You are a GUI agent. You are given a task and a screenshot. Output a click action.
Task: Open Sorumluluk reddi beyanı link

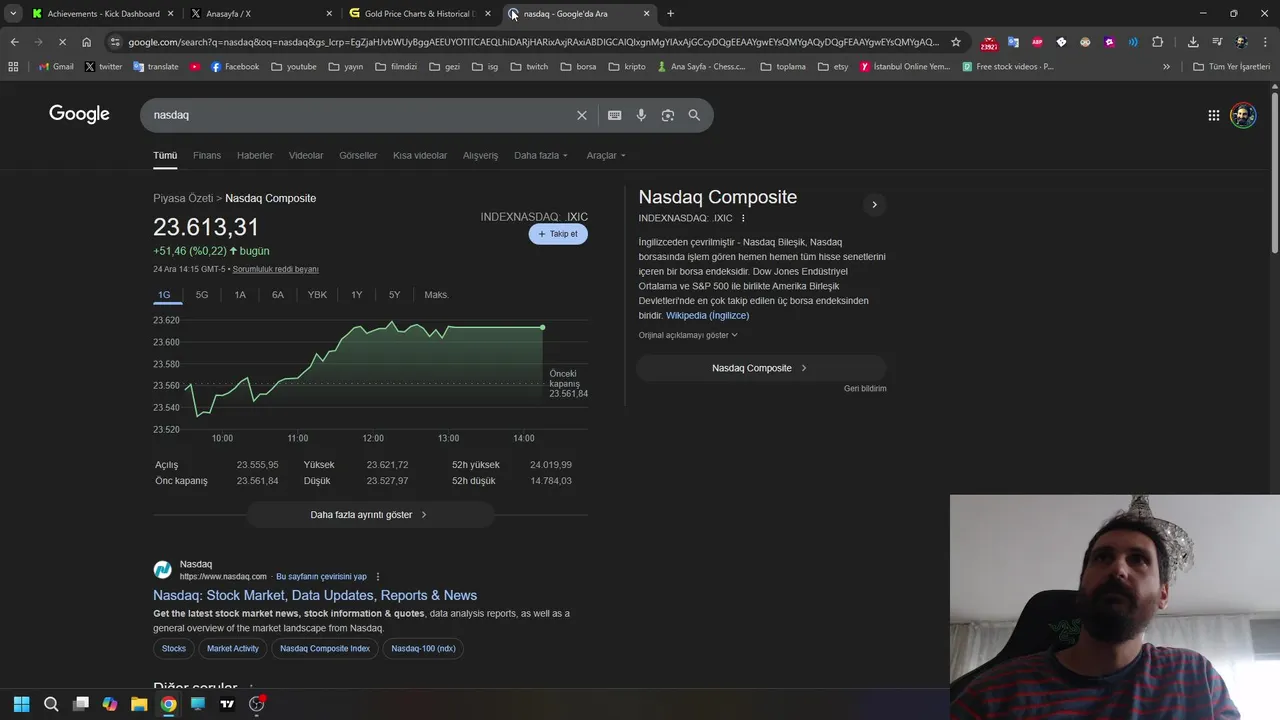pyautogui.click(x=276, y=270)
